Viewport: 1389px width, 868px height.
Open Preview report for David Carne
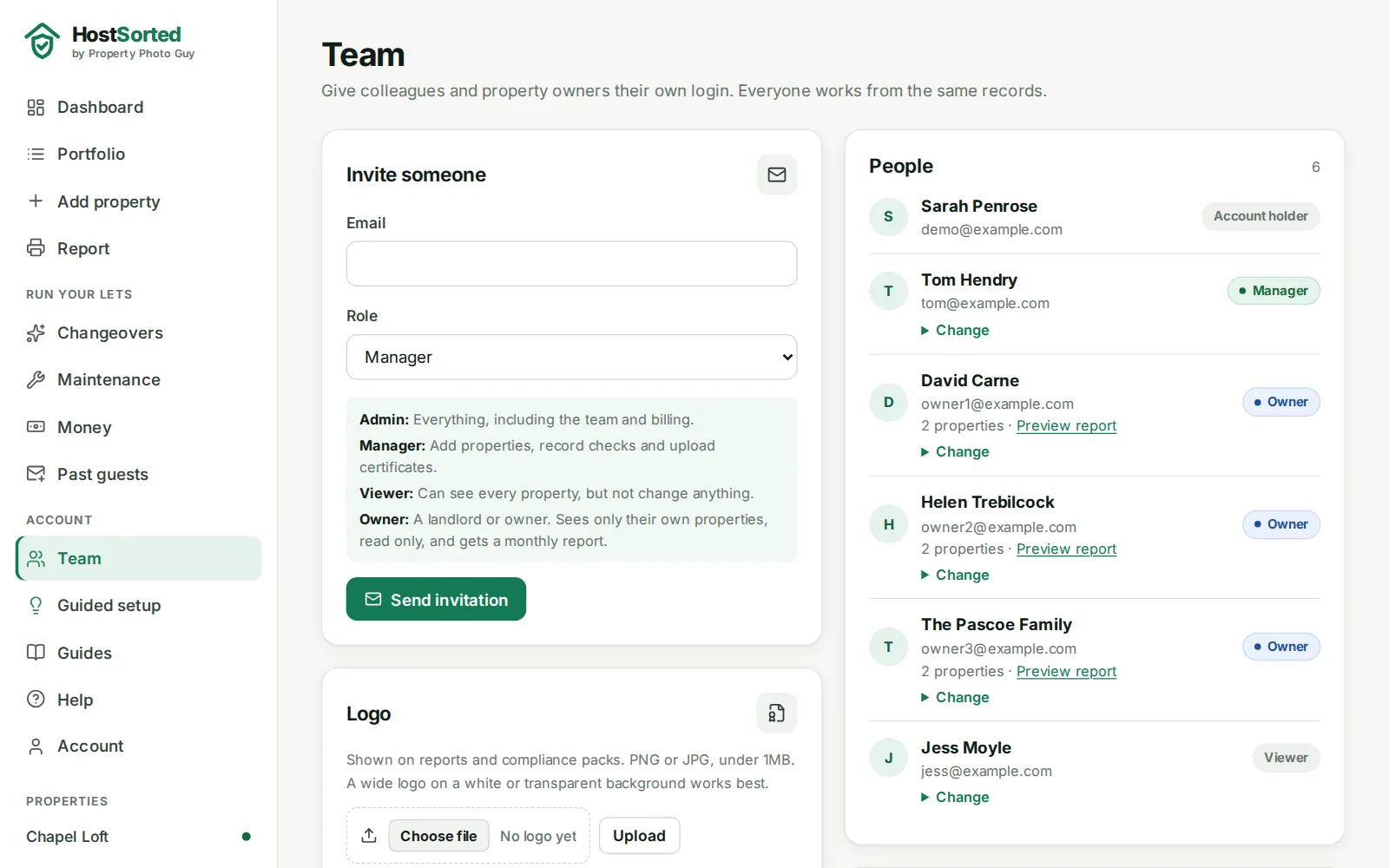point(1066,426)
